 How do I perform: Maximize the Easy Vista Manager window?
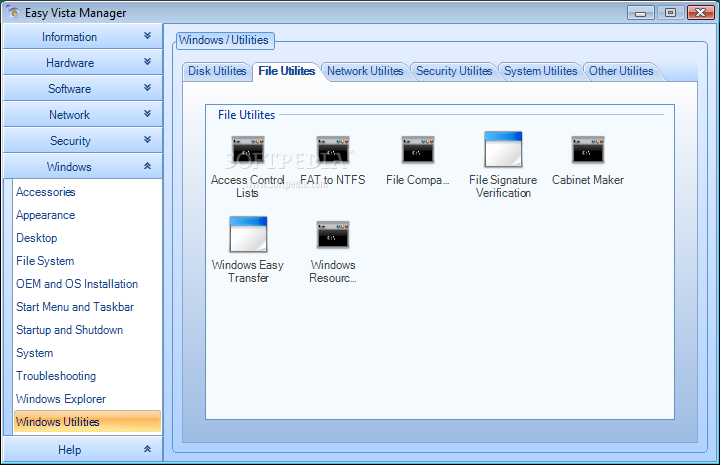[x=670, y=13]
